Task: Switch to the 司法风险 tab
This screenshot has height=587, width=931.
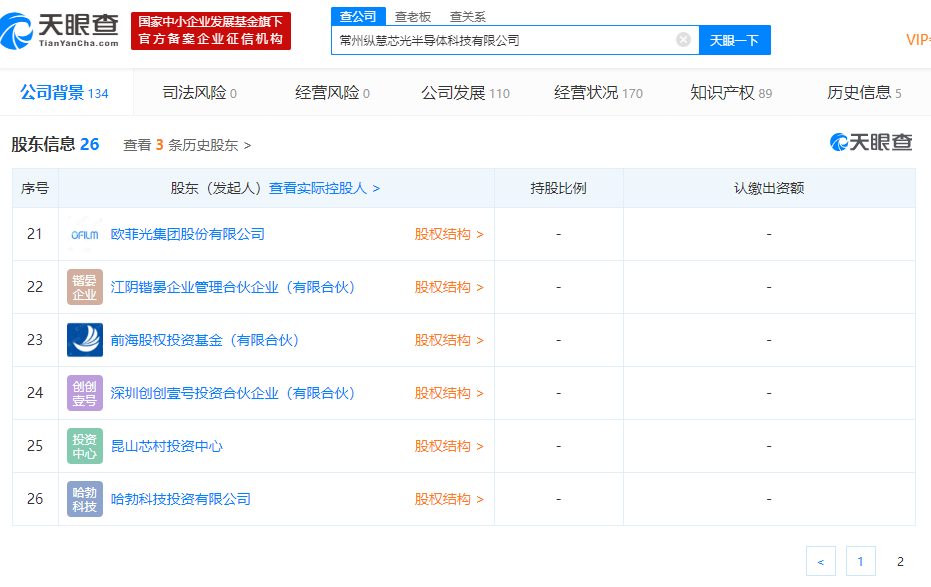Action: point(199,93)
